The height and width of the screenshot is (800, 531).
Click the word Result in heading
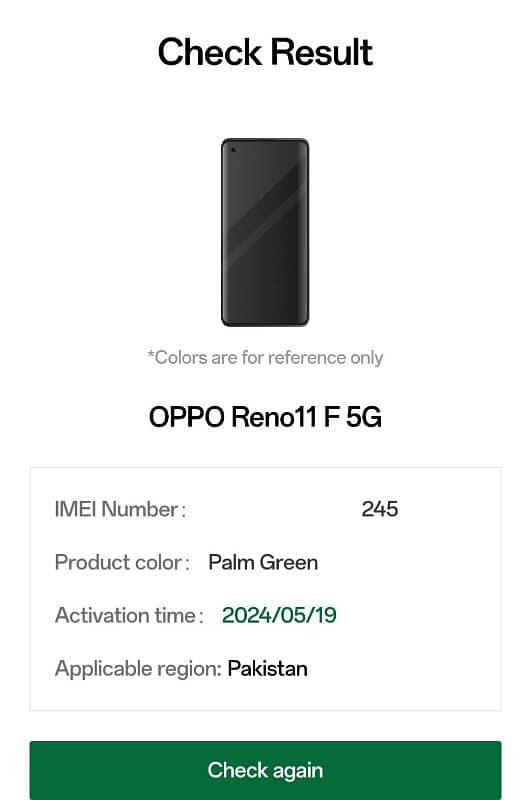[x=321, y=53]
